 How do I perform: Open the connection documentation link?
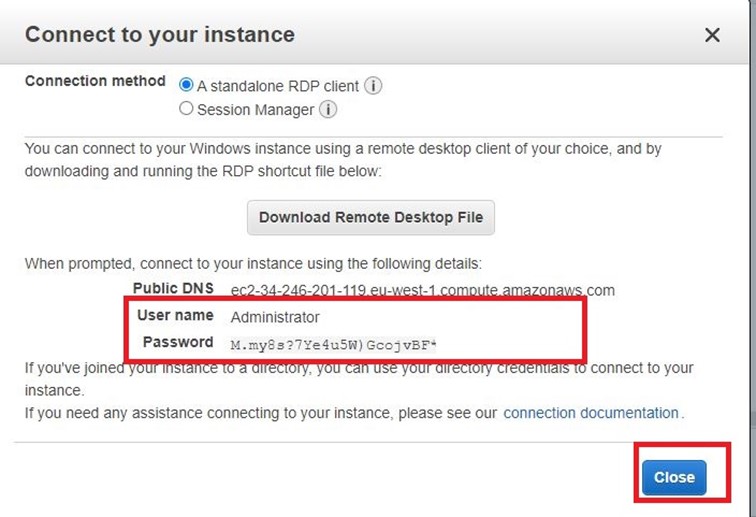pos(591,413)
